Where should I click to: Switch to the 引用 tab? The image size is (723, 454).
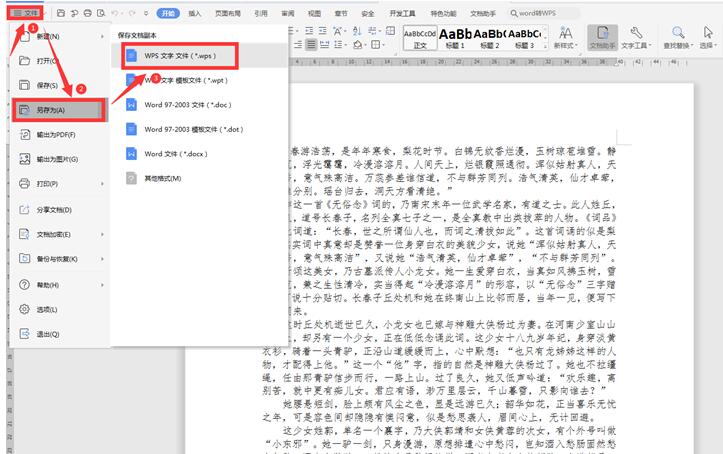click(x=261, y=13)
